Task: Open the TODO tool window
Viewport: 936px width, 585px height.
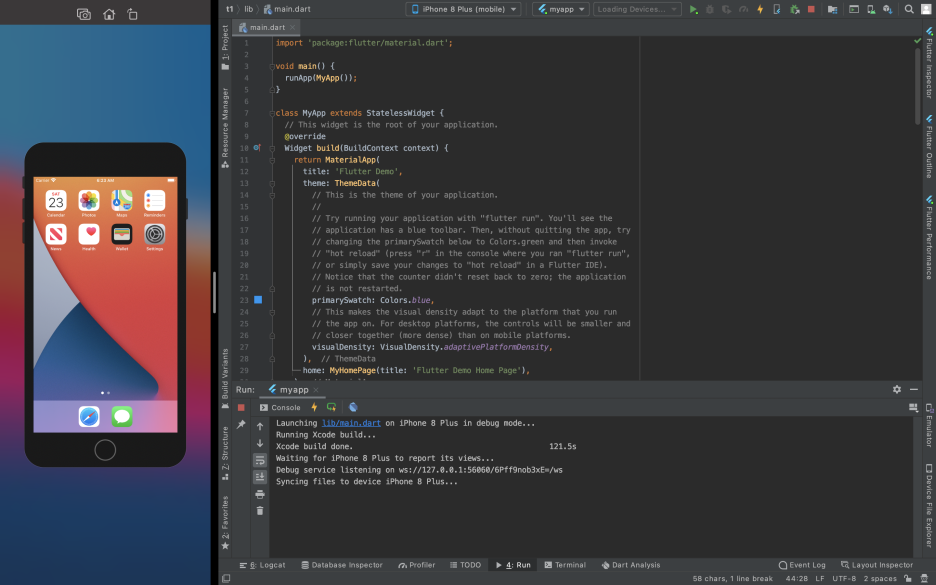Action: pyautogui.click(x=465, y=565)
